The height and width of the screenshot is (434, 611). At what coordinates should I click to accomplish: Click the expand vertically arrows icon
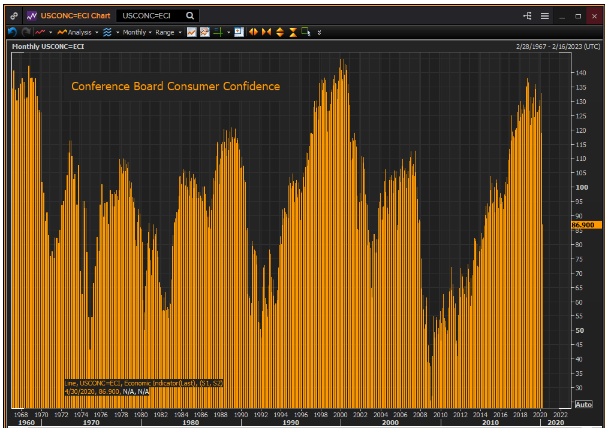click(280, 32)
